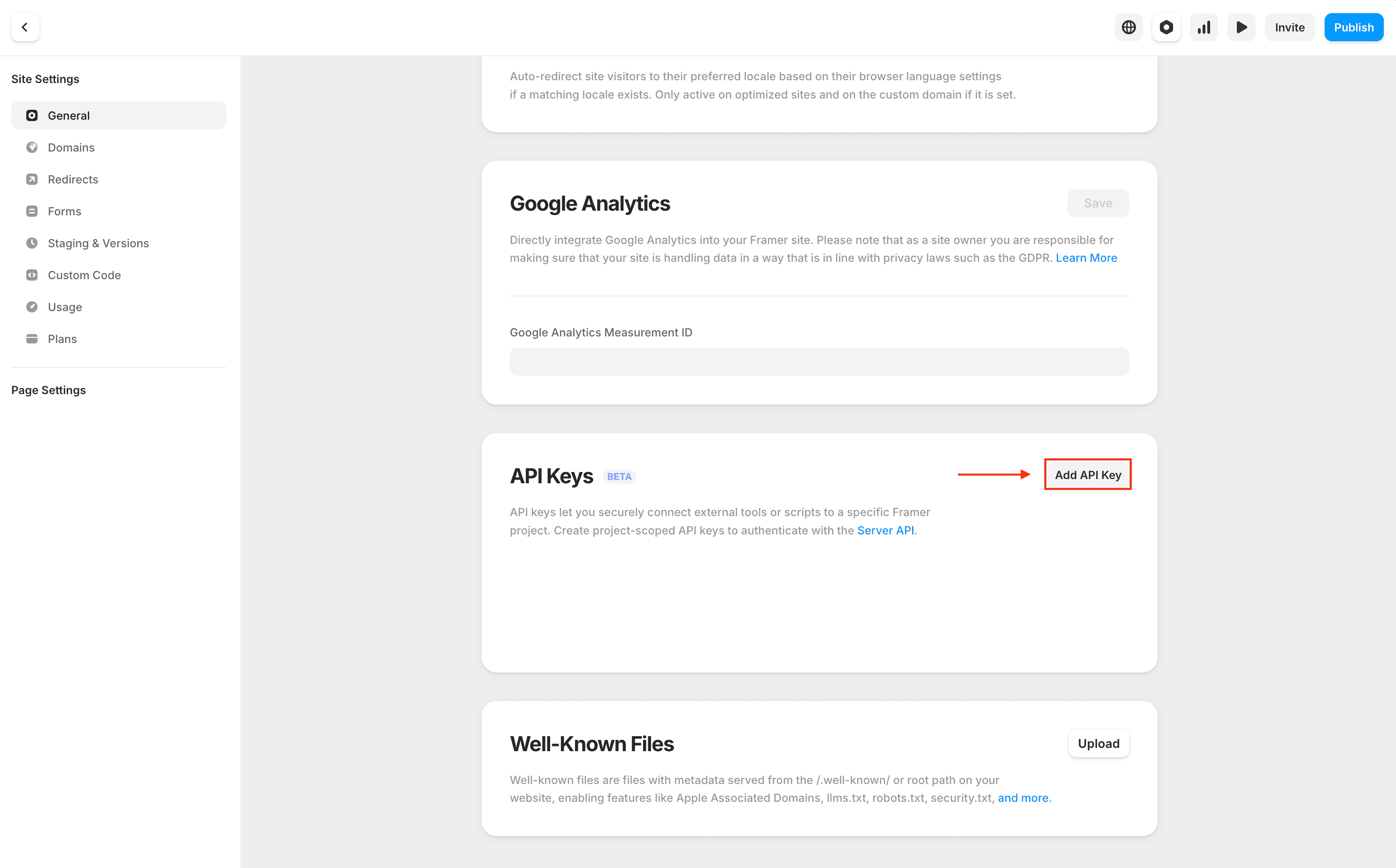Open the globe icon in the toolbar
The image size is (1396, 868).
coord(1128,27)
